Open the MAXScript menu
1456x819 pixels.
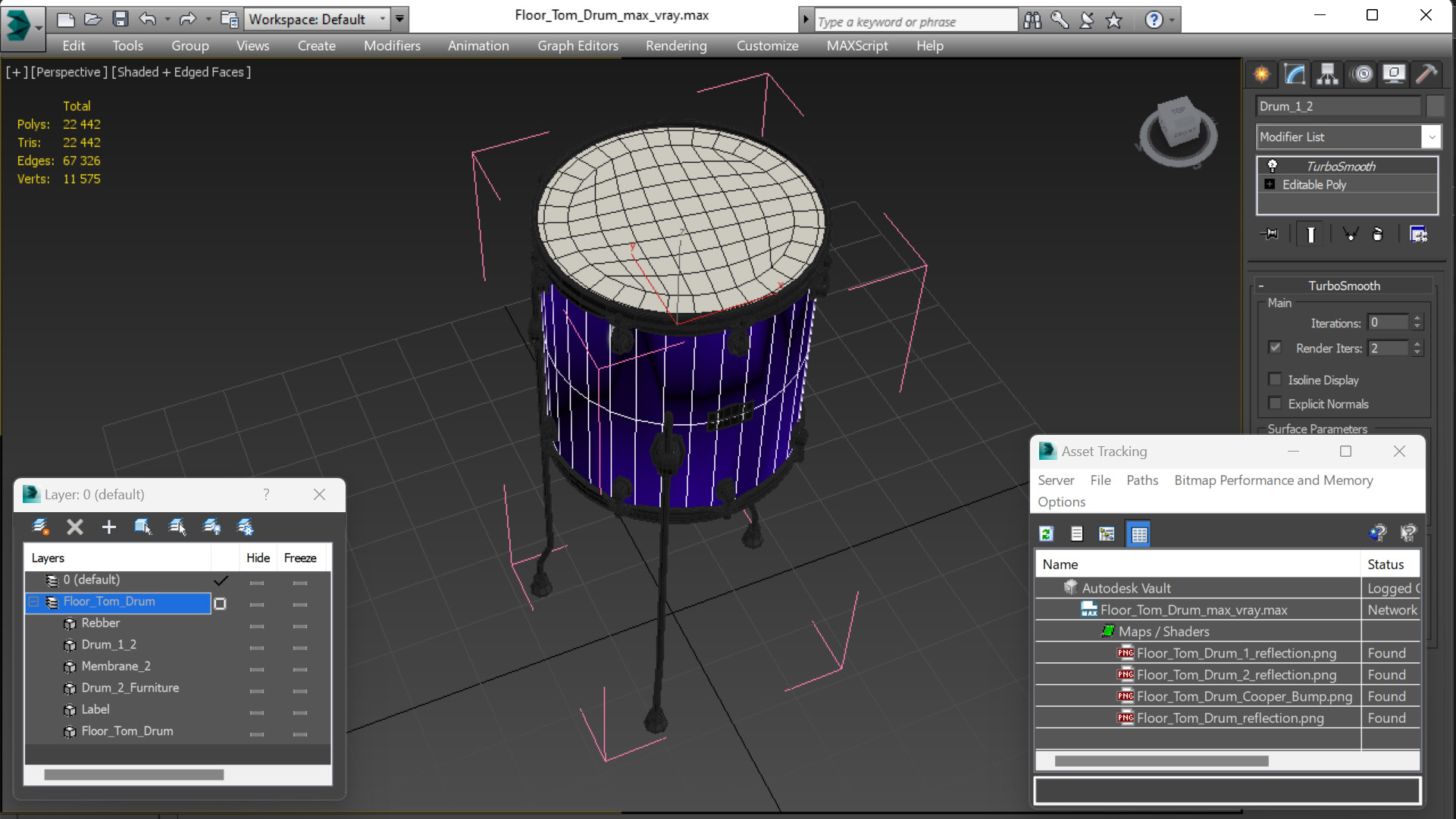[x=857, y=45]
